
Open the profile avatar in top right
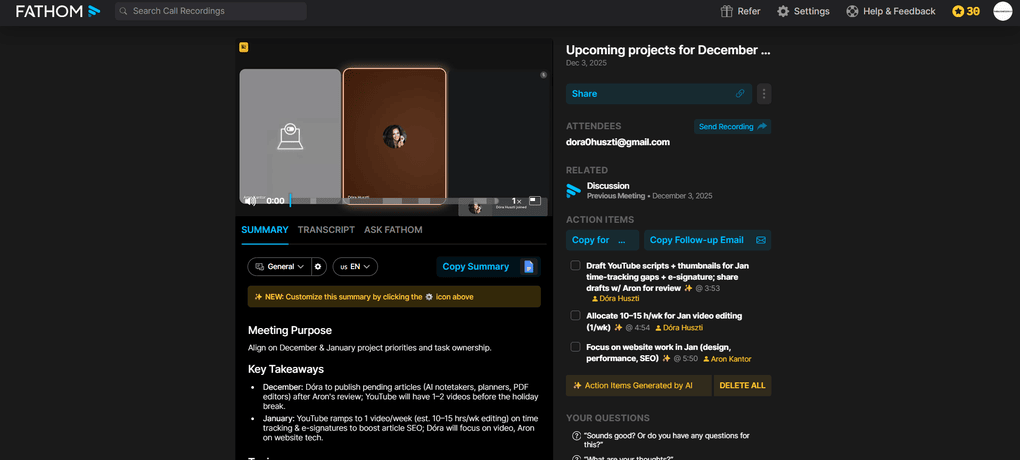tap(1002, 11)
